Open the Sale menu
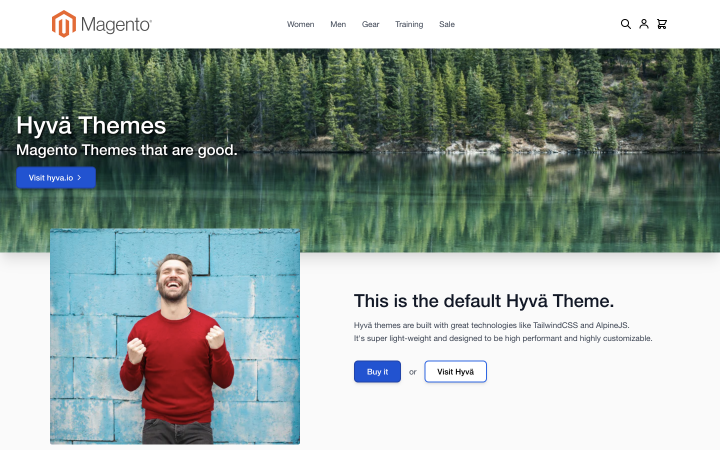720x450 pixels. 447,24
